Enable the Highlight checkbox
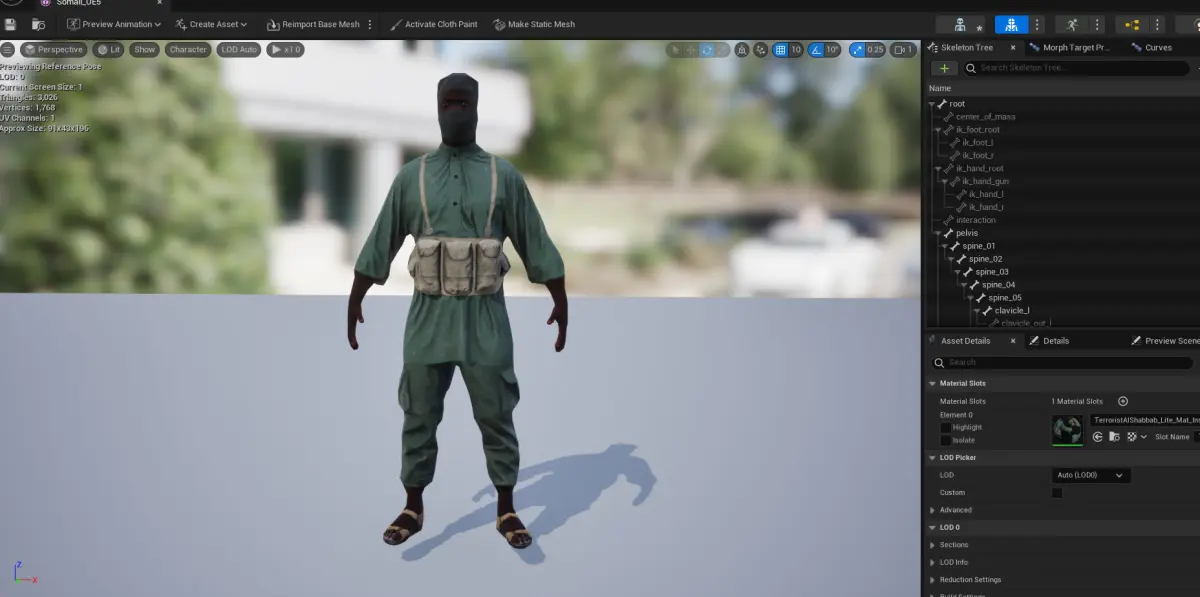Viewport: 1200px width, 597px height. (x=946, y=427)
